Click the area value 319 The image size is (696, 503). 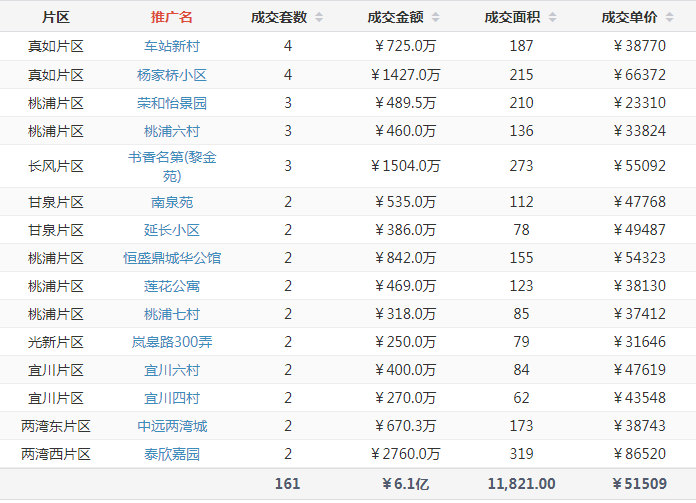(521, 454)
